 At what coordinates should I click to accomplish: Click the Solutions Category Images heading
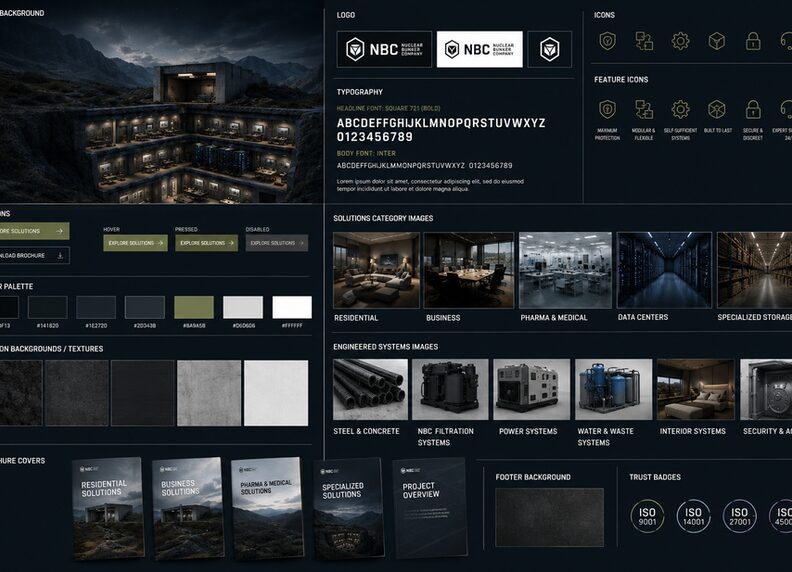click(x=383, y=218)
